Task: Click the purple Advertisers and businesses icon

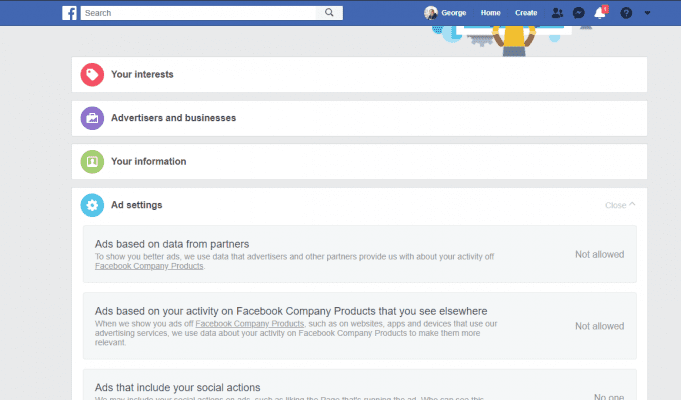Action: pos(92,118)
